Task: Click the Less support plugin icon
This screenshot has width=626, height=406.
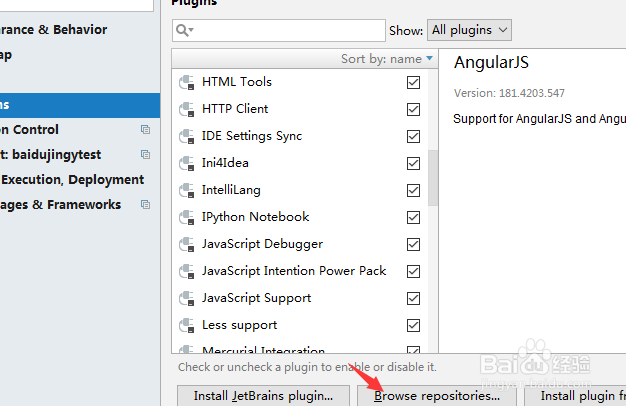Action: (185, 325)
